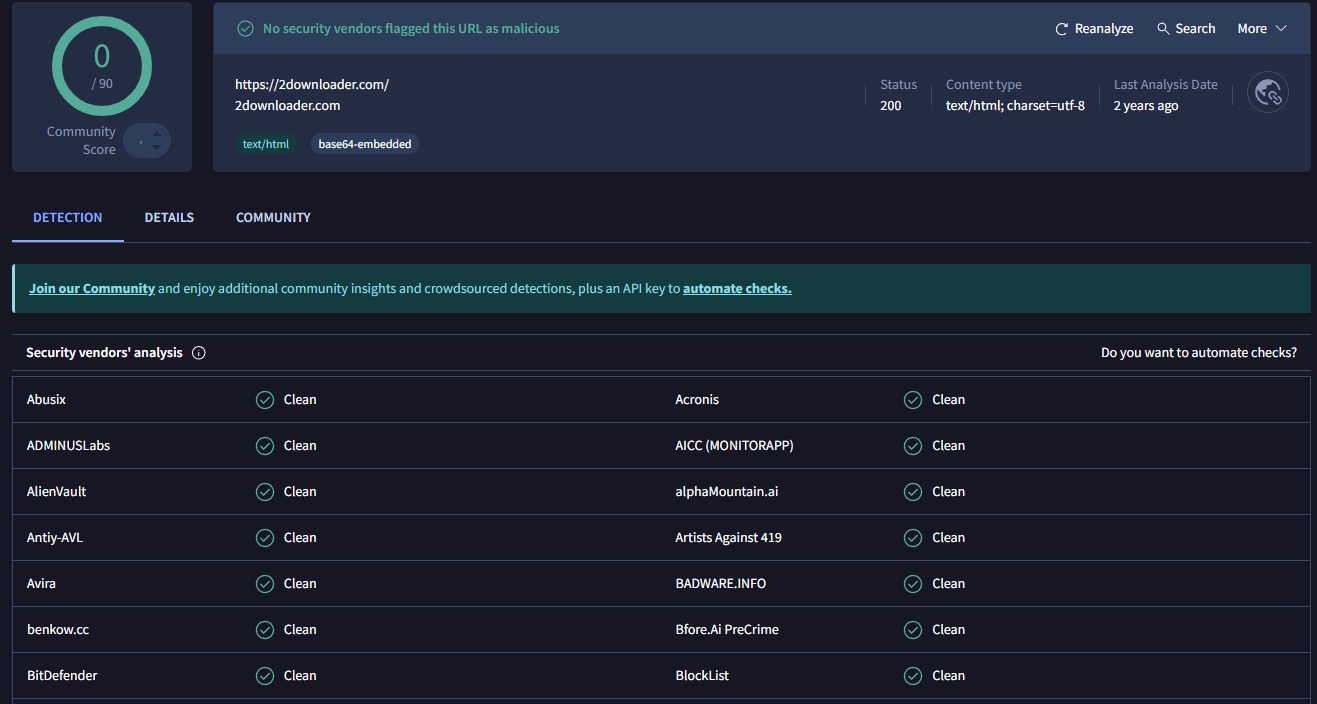Click the info icon beside Security vendors' analysis

tap(199, 353)
